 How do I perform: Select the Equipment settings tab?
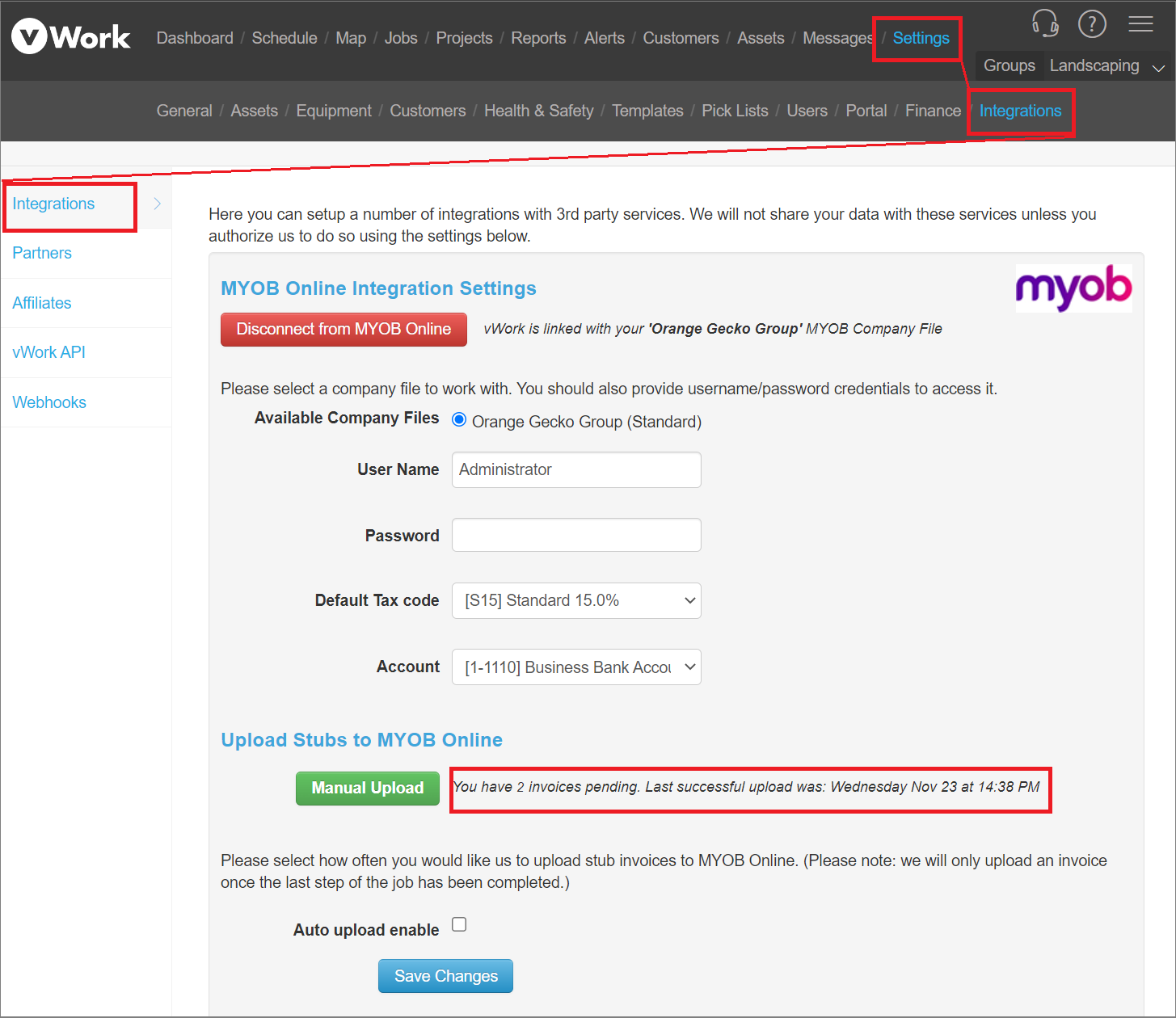click(x=334, y=111)
